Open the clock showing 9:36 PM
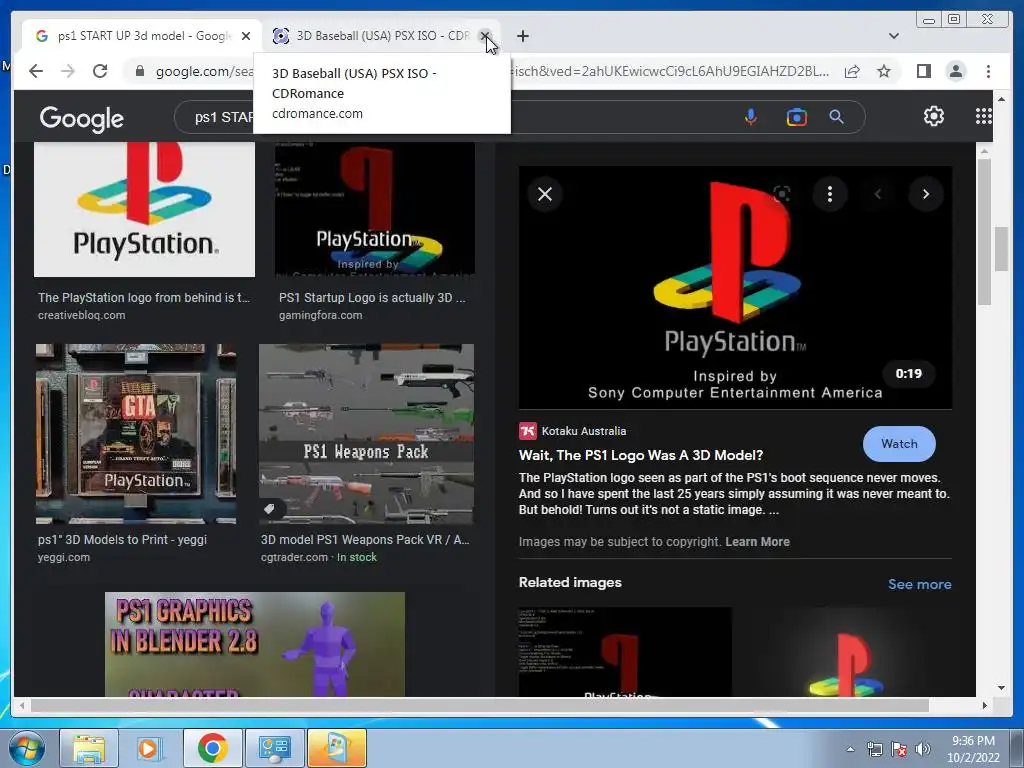The width and height of the screenshot is (1024, 768). [973, 749]
